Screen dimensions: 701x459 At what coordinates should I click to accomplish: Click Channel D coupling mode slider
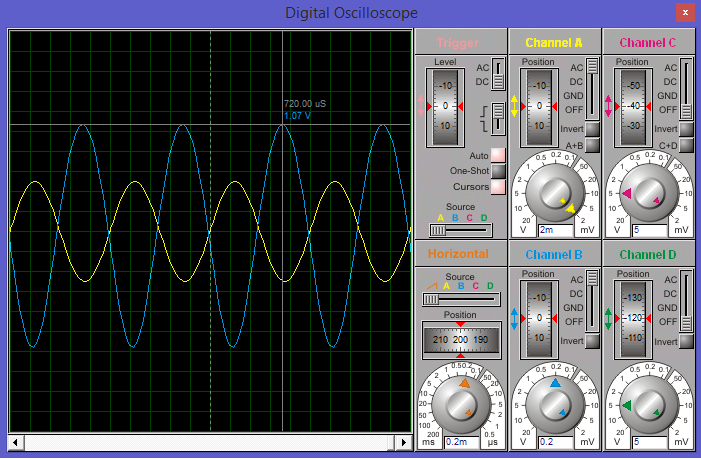(686, 301)
